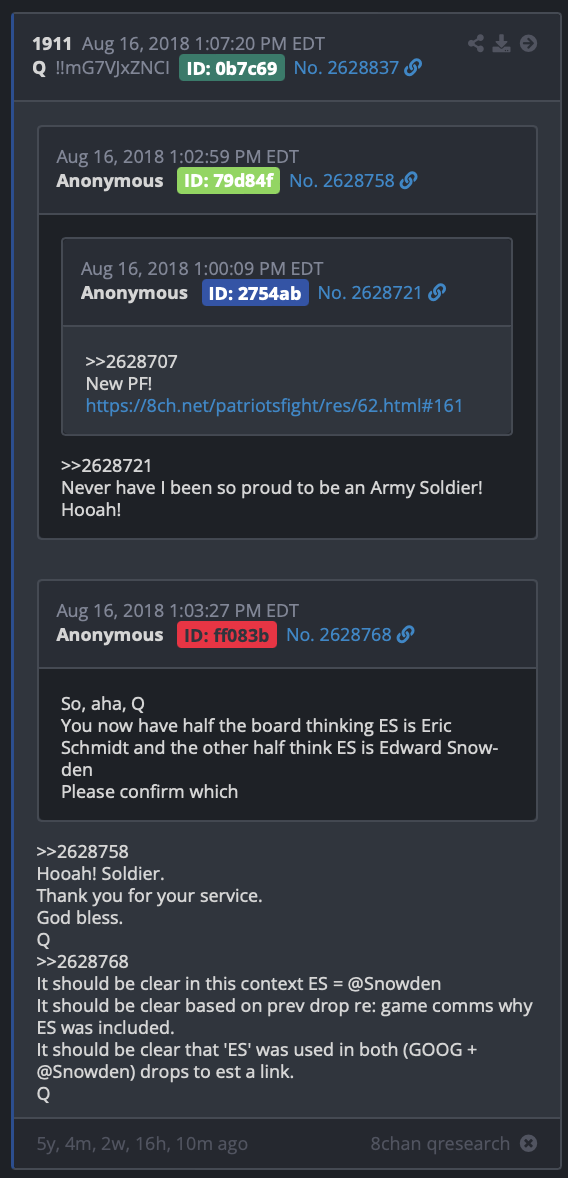Click the red ID: ff083b badge
The width and height of the screenshot is (568, 1178).
[x=227, y=635]
